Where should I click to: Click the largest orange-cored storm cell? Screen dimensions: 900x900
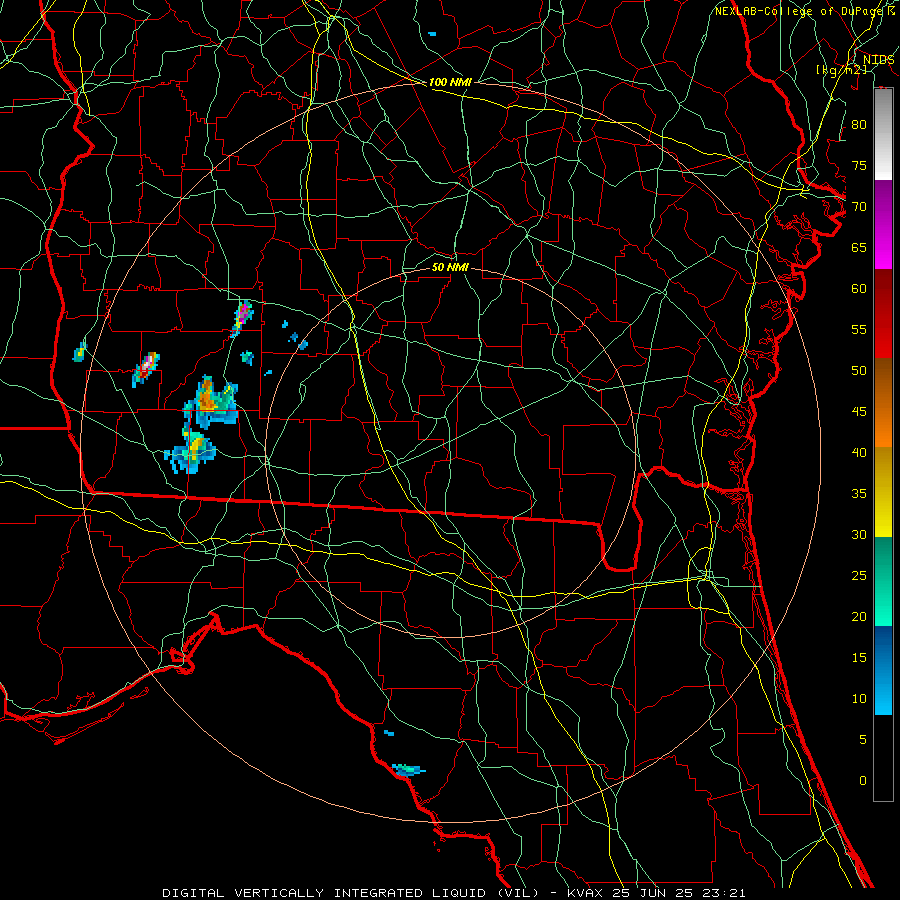210,401
